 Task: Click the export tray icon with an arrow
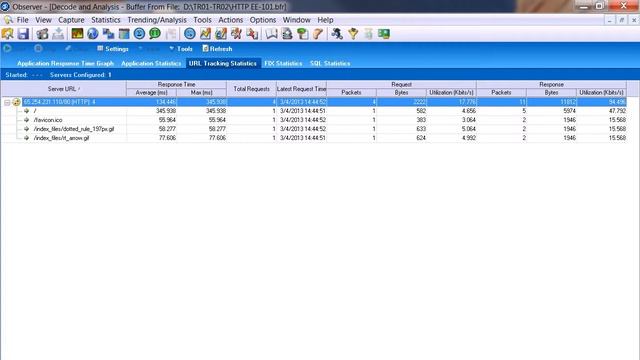58,34
